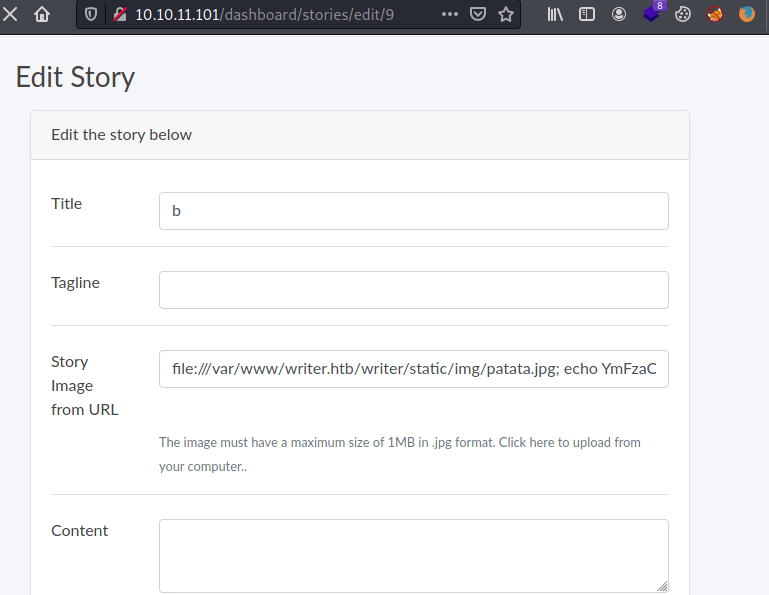This screenshot has width=769, height=595.
Task: Click the Tagline label
Action: pyautogui.click(x=76, y=283)
